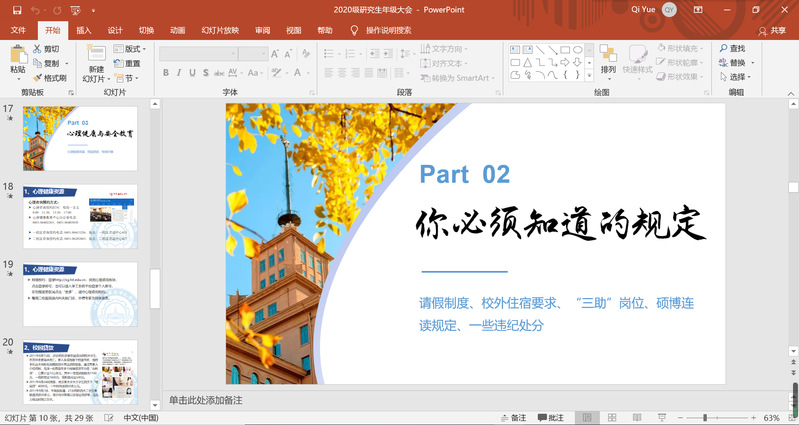Viewport: 799px width, 425px height.
Task: Click the 共享 (Share) button
Action: (x=772, y=30)
